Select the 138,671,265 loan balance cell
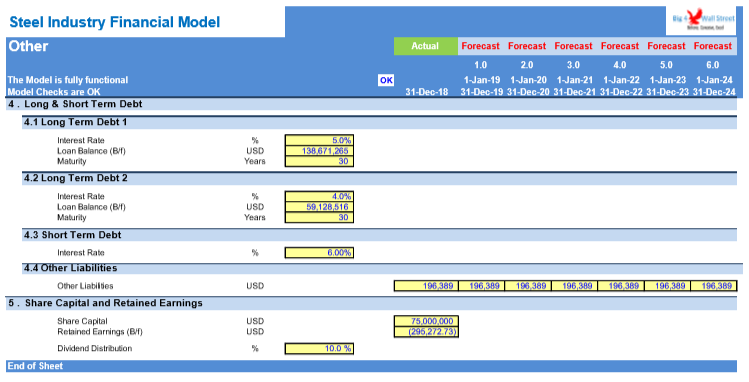 click(x=319, y=151)
